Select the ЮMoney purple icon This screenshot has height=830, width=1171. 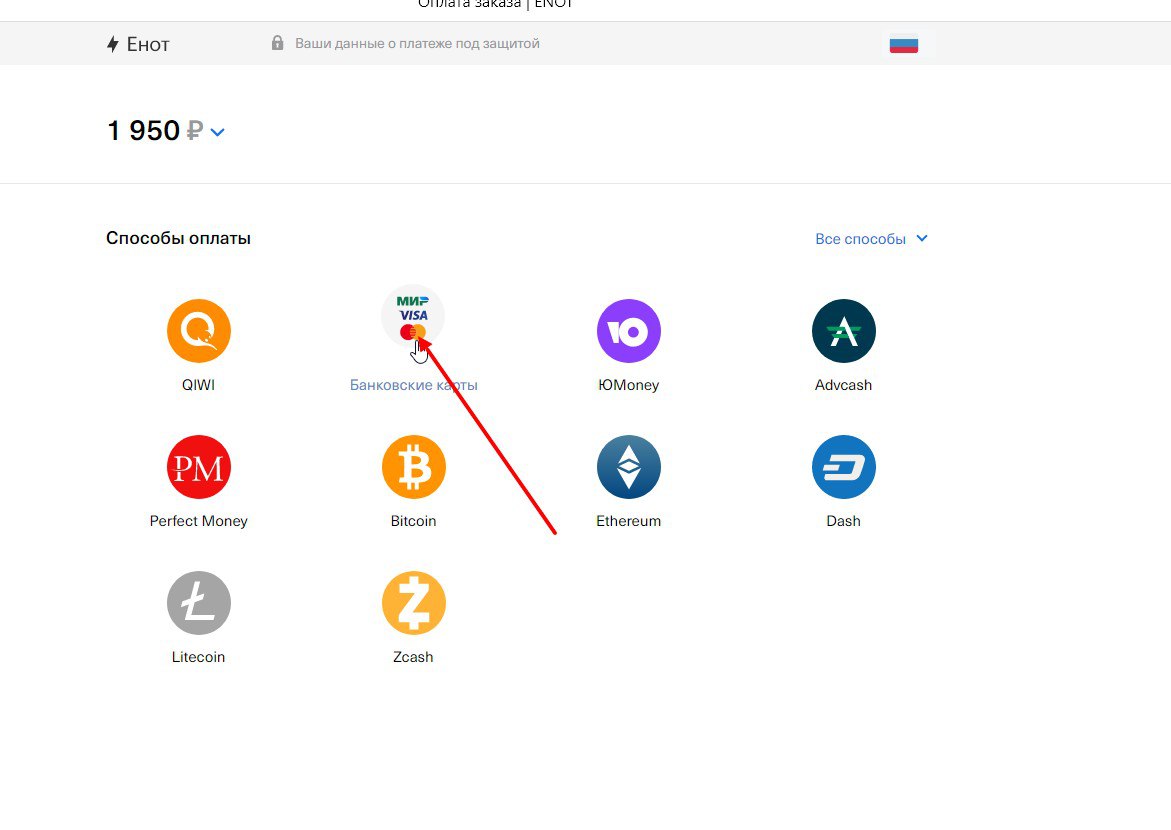click(x=629, y=331)
